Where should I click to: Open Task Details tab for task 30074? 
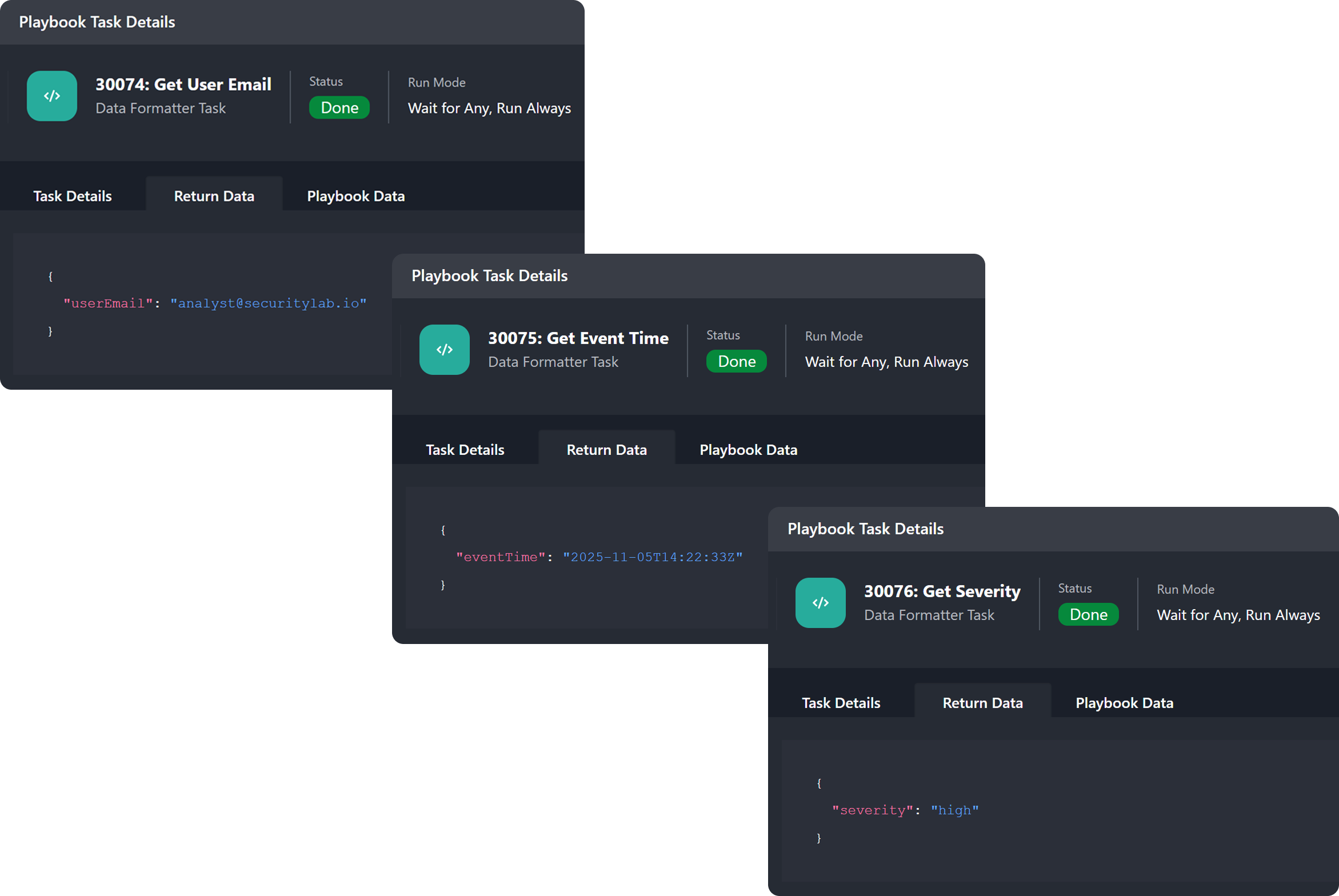coord(73,196)
